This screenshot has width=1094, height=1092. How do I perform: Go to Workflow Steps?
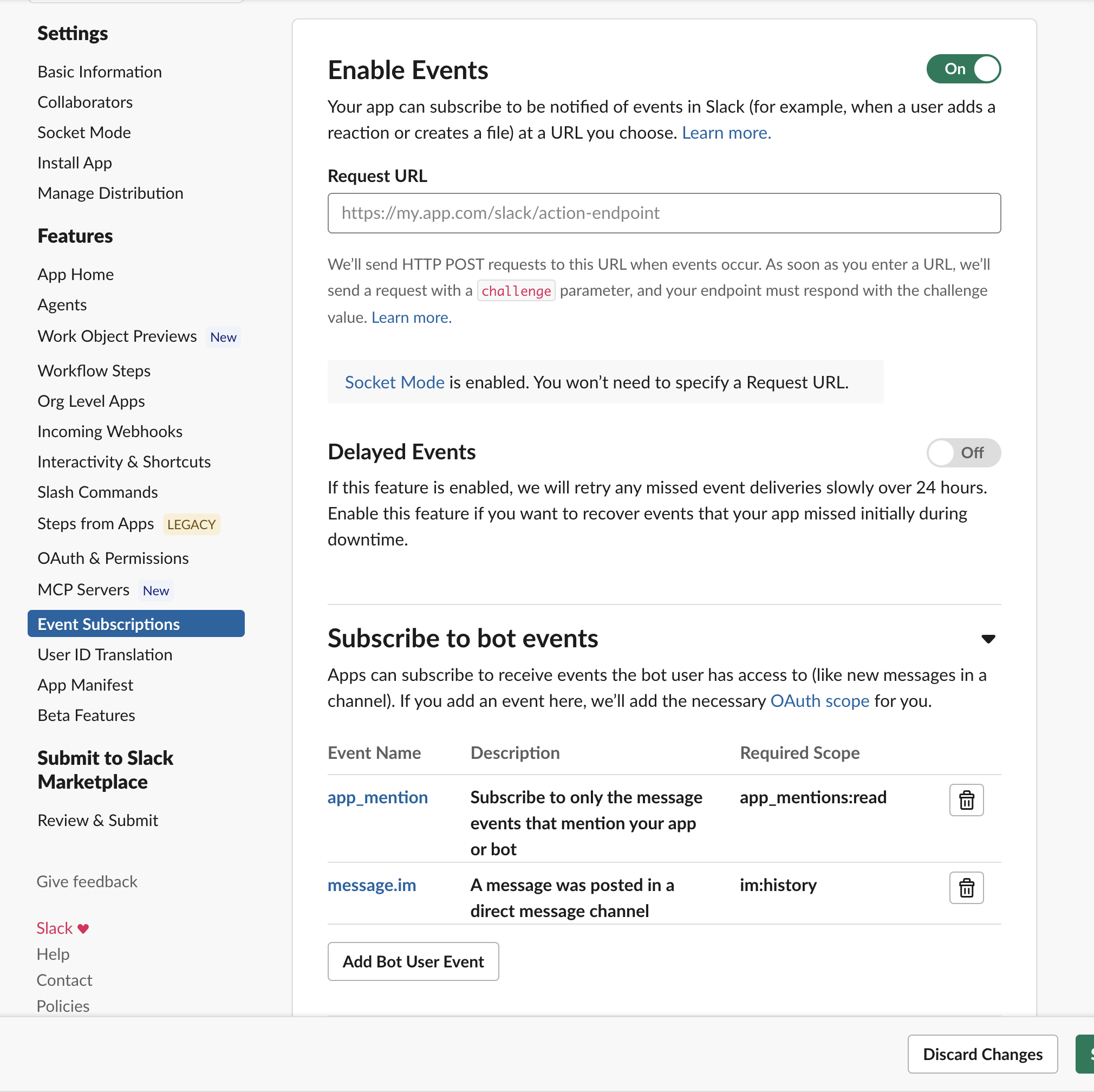pos(94,371)
